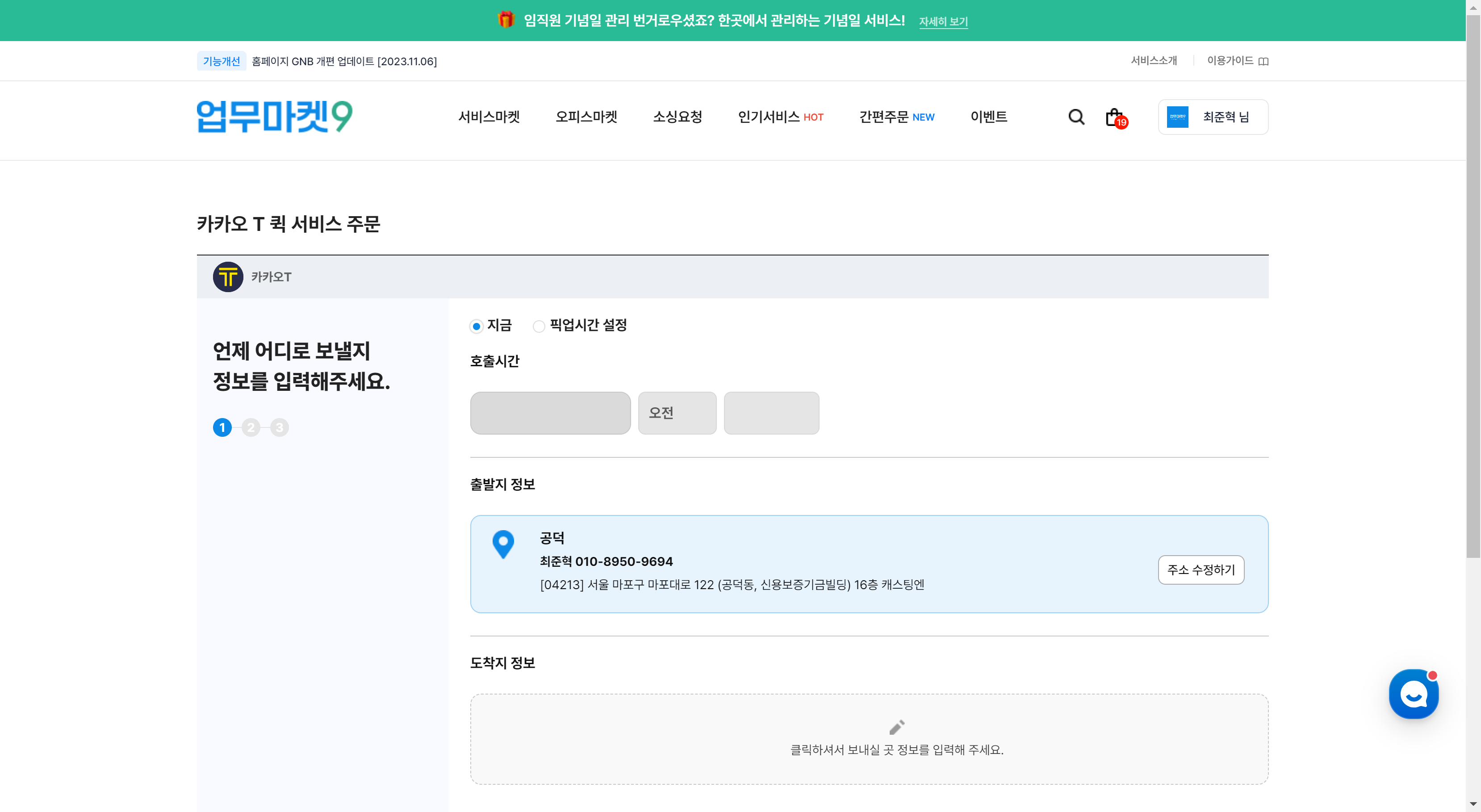Open the 이벤트 menu
Image resolution: width=1481 pixels, height=812 pixels.
989,117
